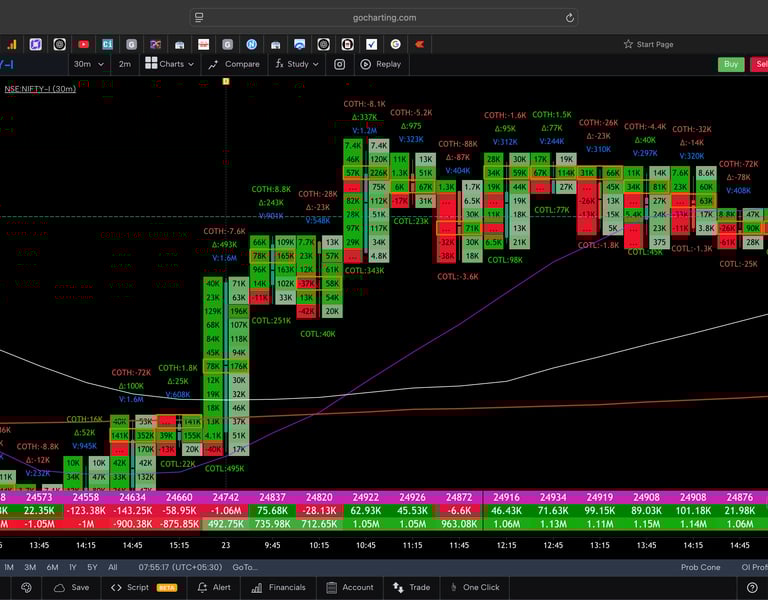Click the 24742 cell in the bottom table
768x600 pixels.
(226, 497)
